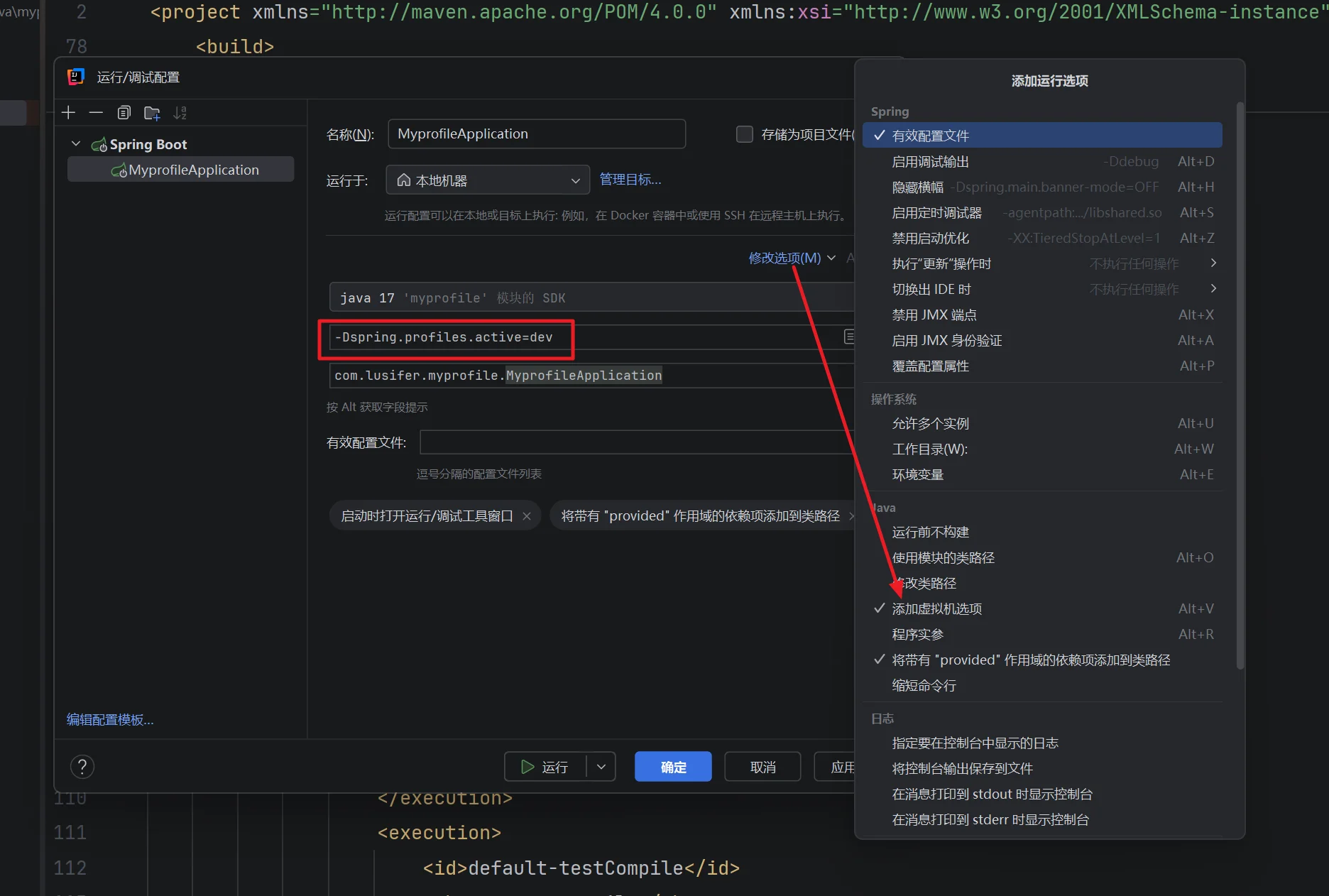Select 禁用启动优化 menu option
The width and height of the screenshot is (1329, 896).
(1042, 238)
